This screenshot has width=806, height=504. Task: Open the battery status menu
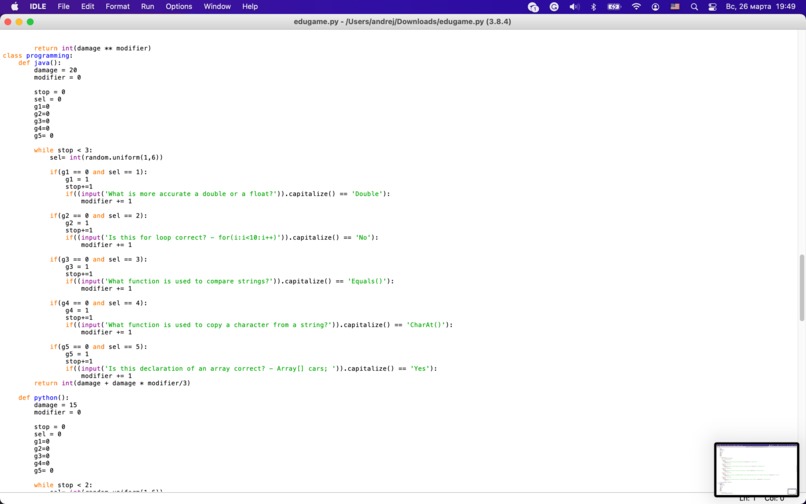[x=614, y=7]
